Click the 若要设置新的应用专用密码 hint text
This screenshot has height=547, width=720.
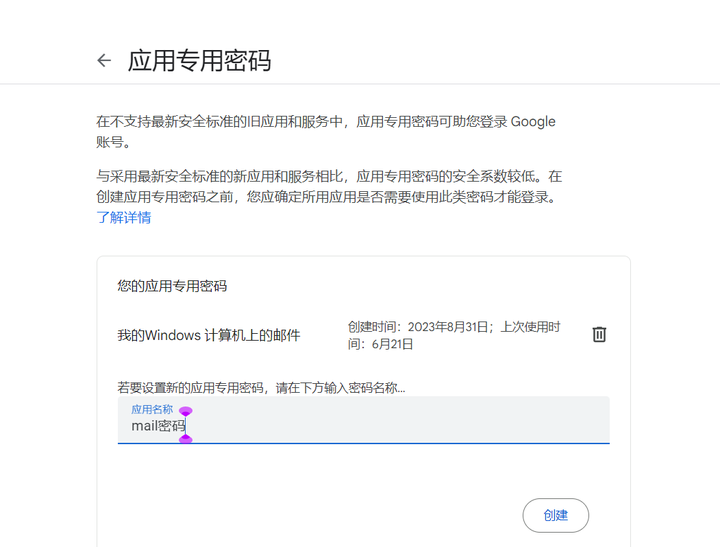click(261, 388)
